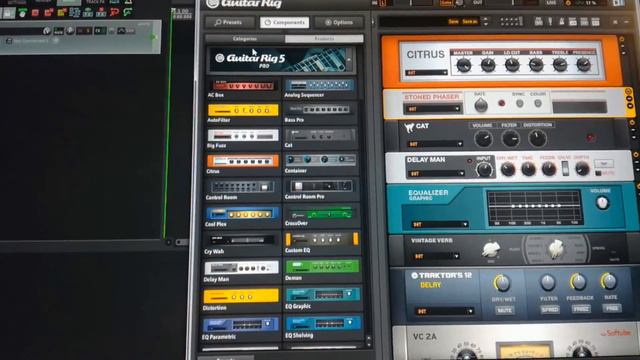The height and width of the screenshot is (360, 640).
Task: Toggle the Stoned Phaser red power LED
Action: (501, 104)
